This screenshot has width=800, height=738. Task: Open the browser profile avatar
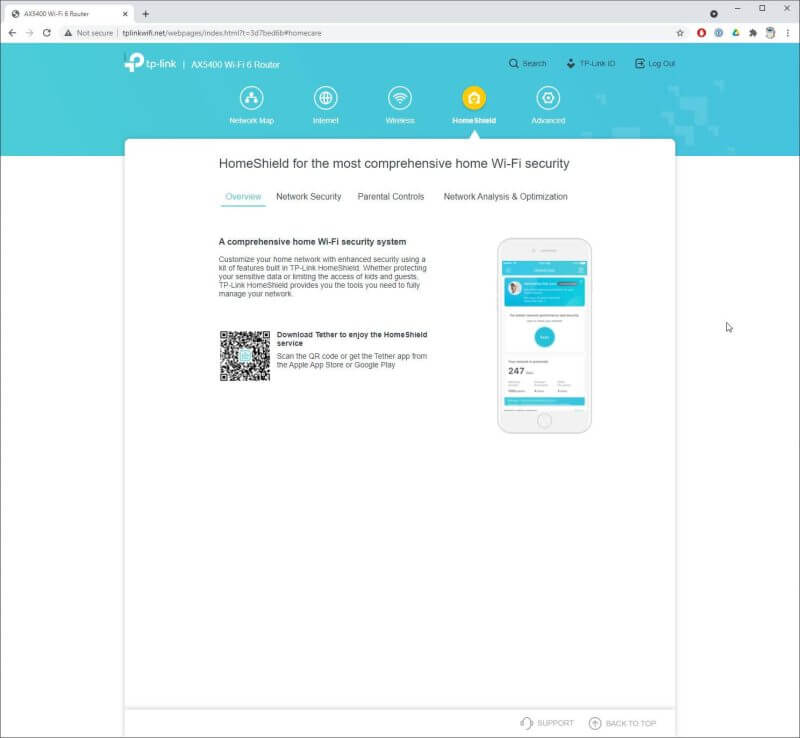(x=770, y=33)
